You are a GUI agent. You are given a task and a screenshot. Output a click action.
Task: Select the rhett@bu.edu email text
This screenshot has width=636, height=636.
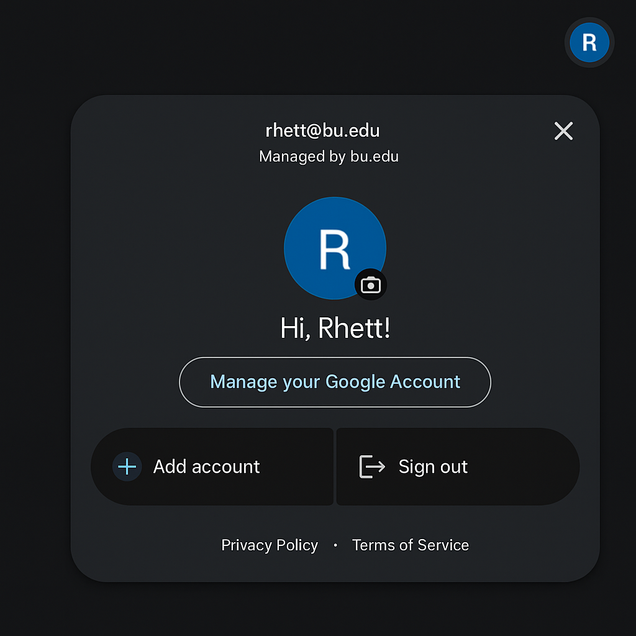click(x=323, y=131)
